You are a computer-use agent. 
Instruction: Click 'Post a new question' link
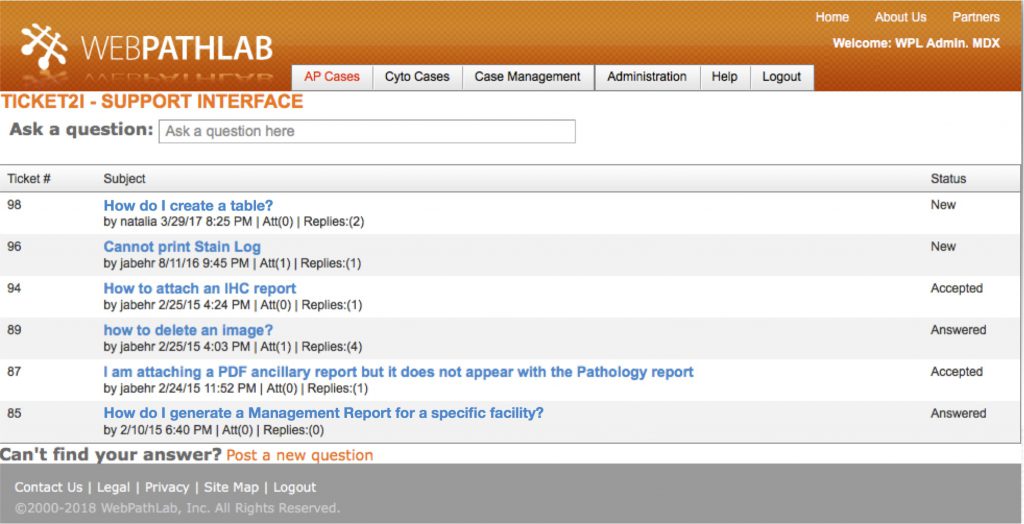tap(300, 455)
